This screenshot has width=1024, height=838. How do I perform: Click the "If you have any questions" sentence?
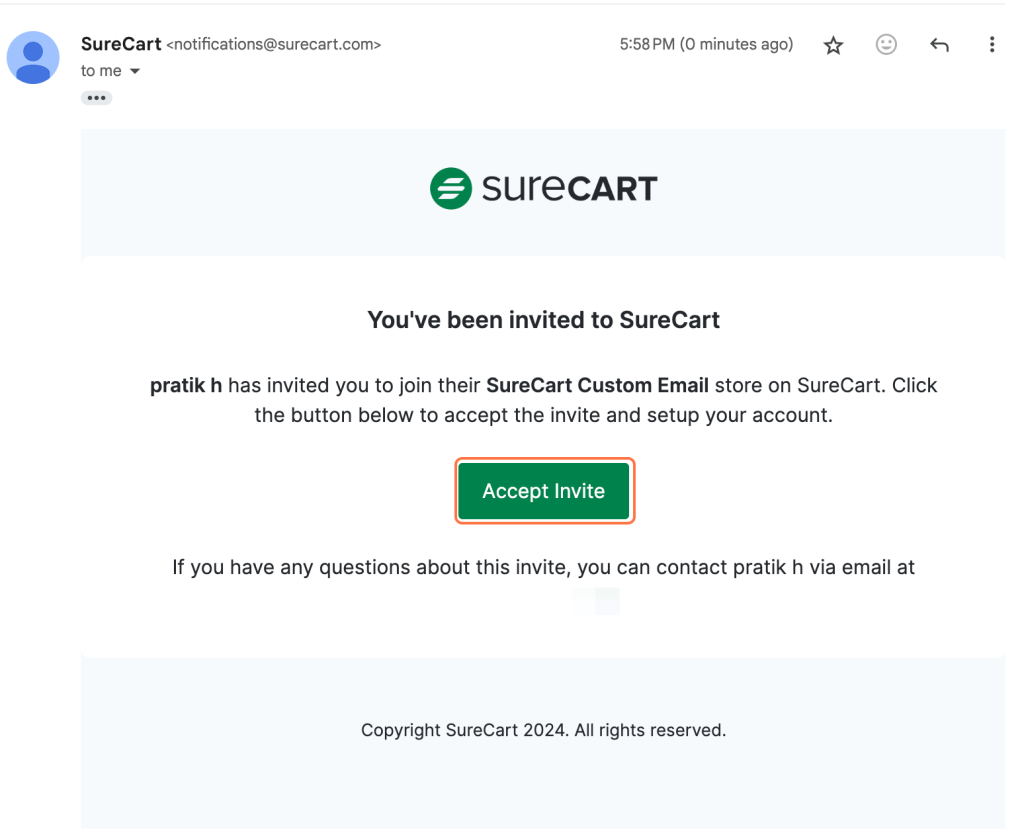click(x=543, y=568)
